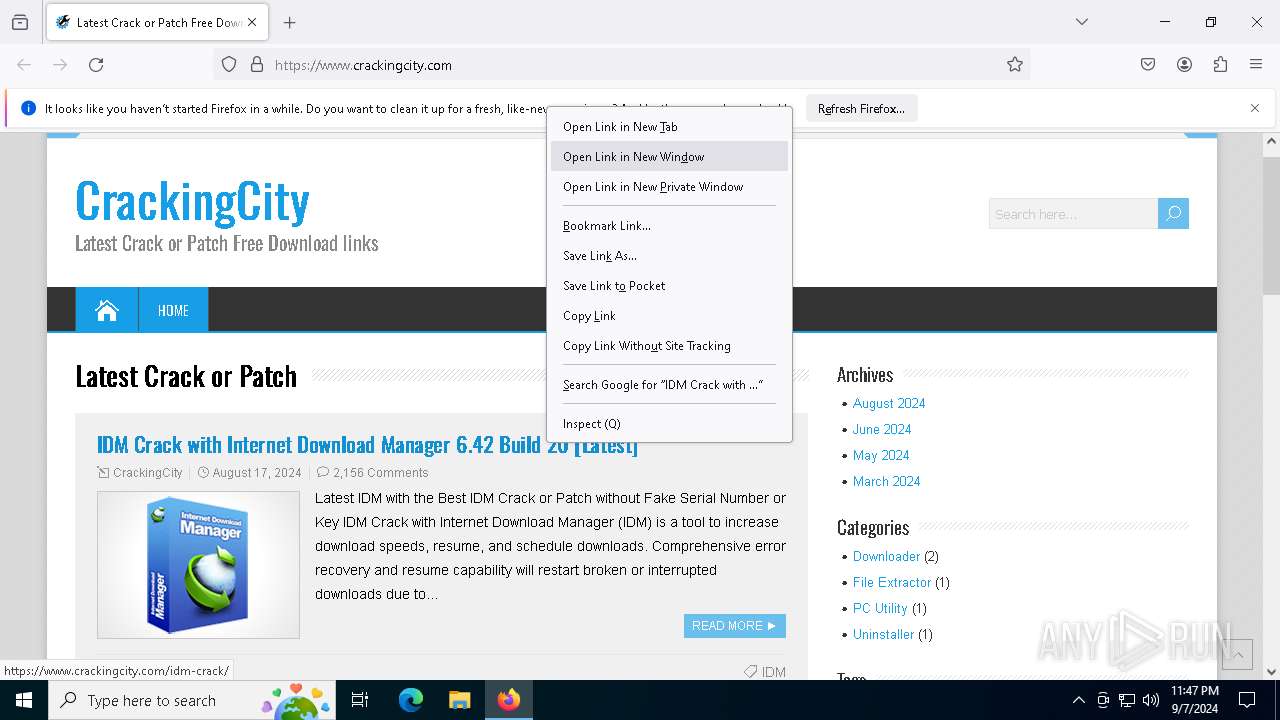
Task: Choose Inspect (Q) menu entry
Action: pos(669,424)
